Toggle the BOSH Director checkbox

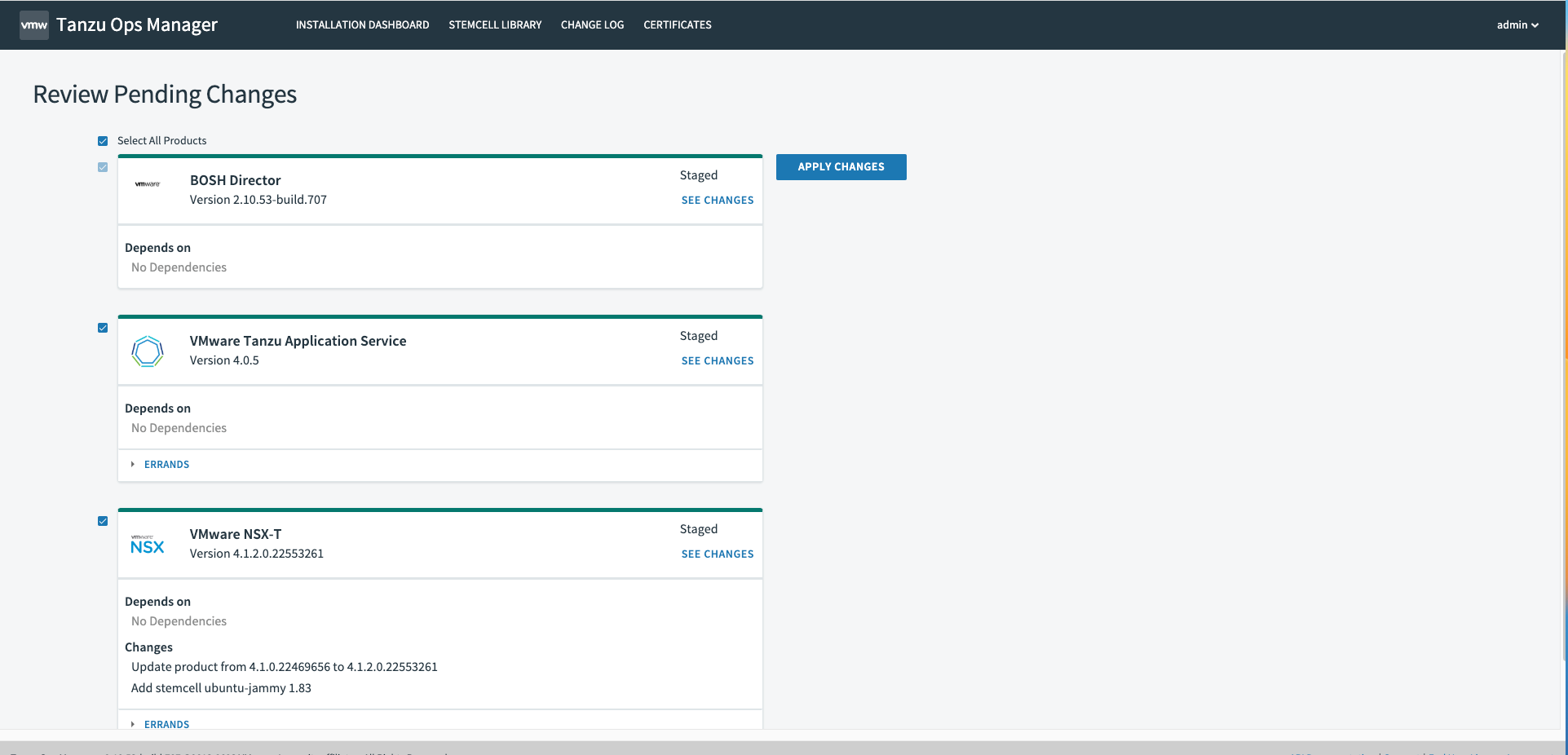point(103,167)
